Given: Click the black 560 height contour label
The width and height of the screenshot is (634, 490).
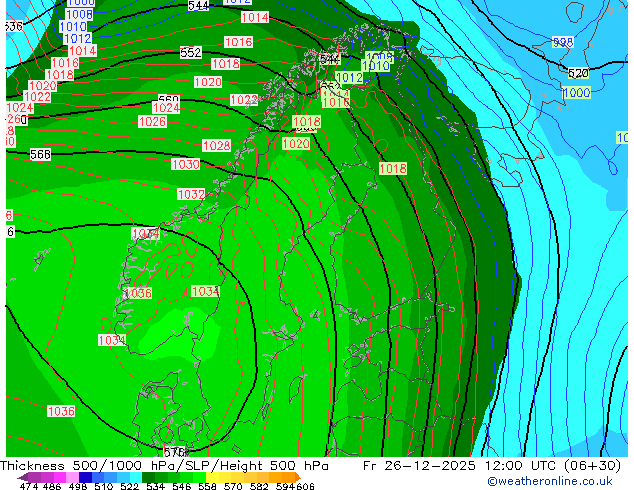Looking at the screenshot, I should pos(168,99).
